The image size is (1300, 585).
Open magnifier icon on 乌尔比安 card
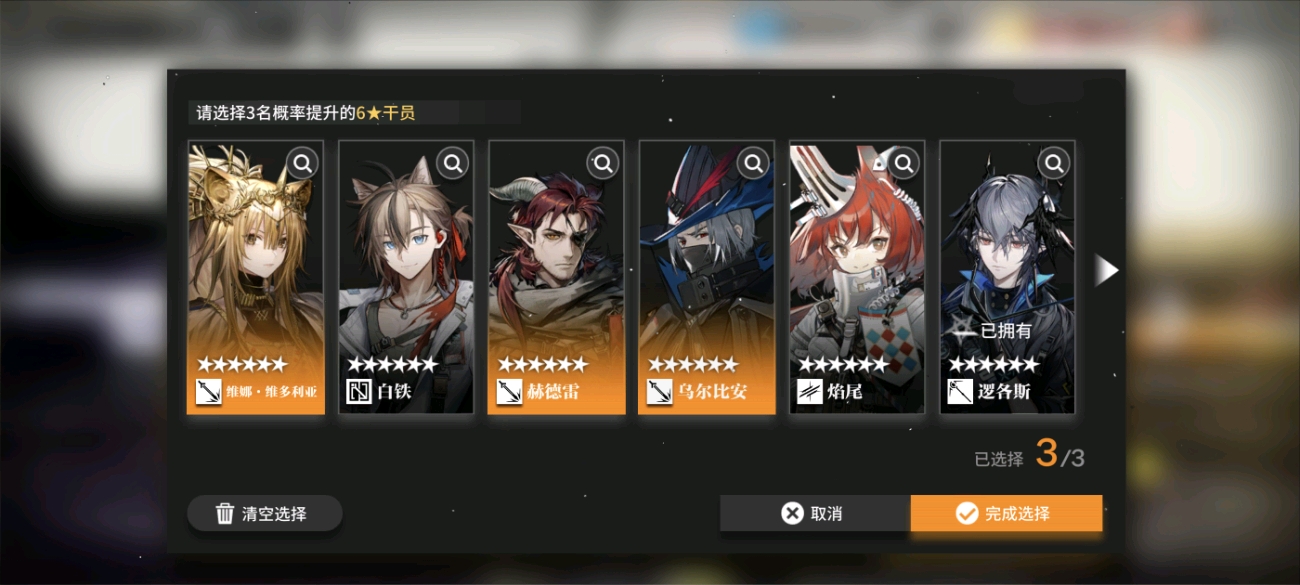tap(753, 162)
